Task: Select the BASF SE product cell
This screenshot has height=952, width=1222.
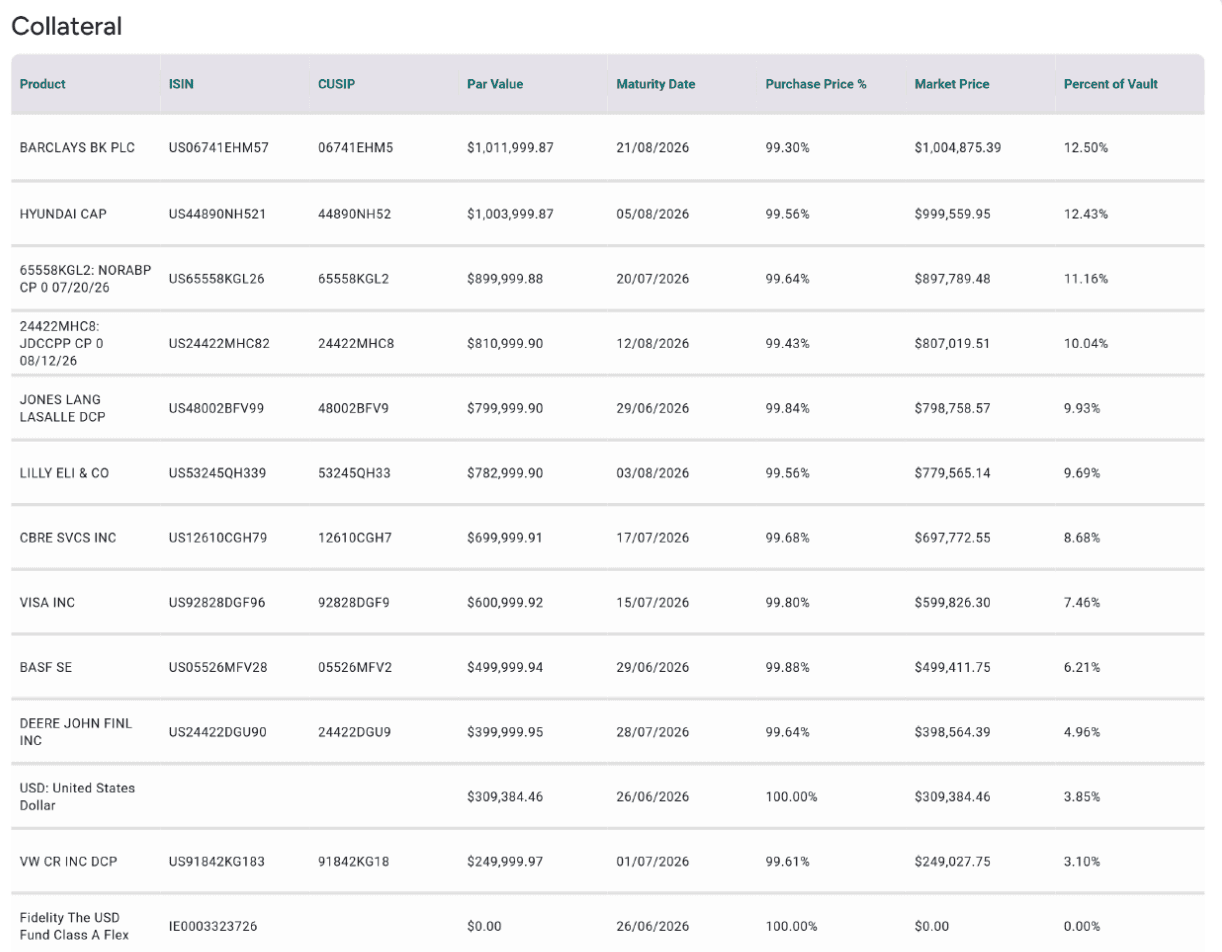Action: (45, 668)
